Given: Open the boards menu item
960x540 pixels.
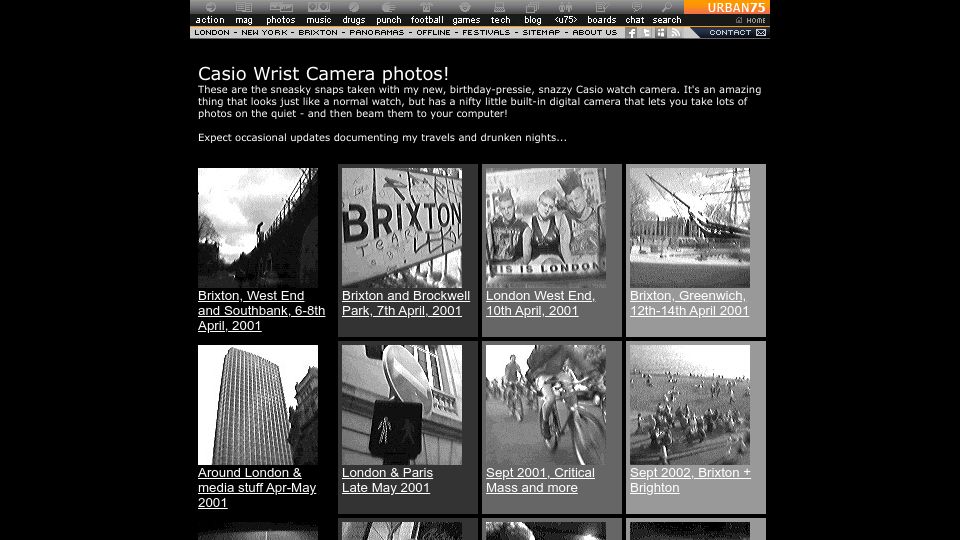Looking at the screenshot, I should click(602, 20).
